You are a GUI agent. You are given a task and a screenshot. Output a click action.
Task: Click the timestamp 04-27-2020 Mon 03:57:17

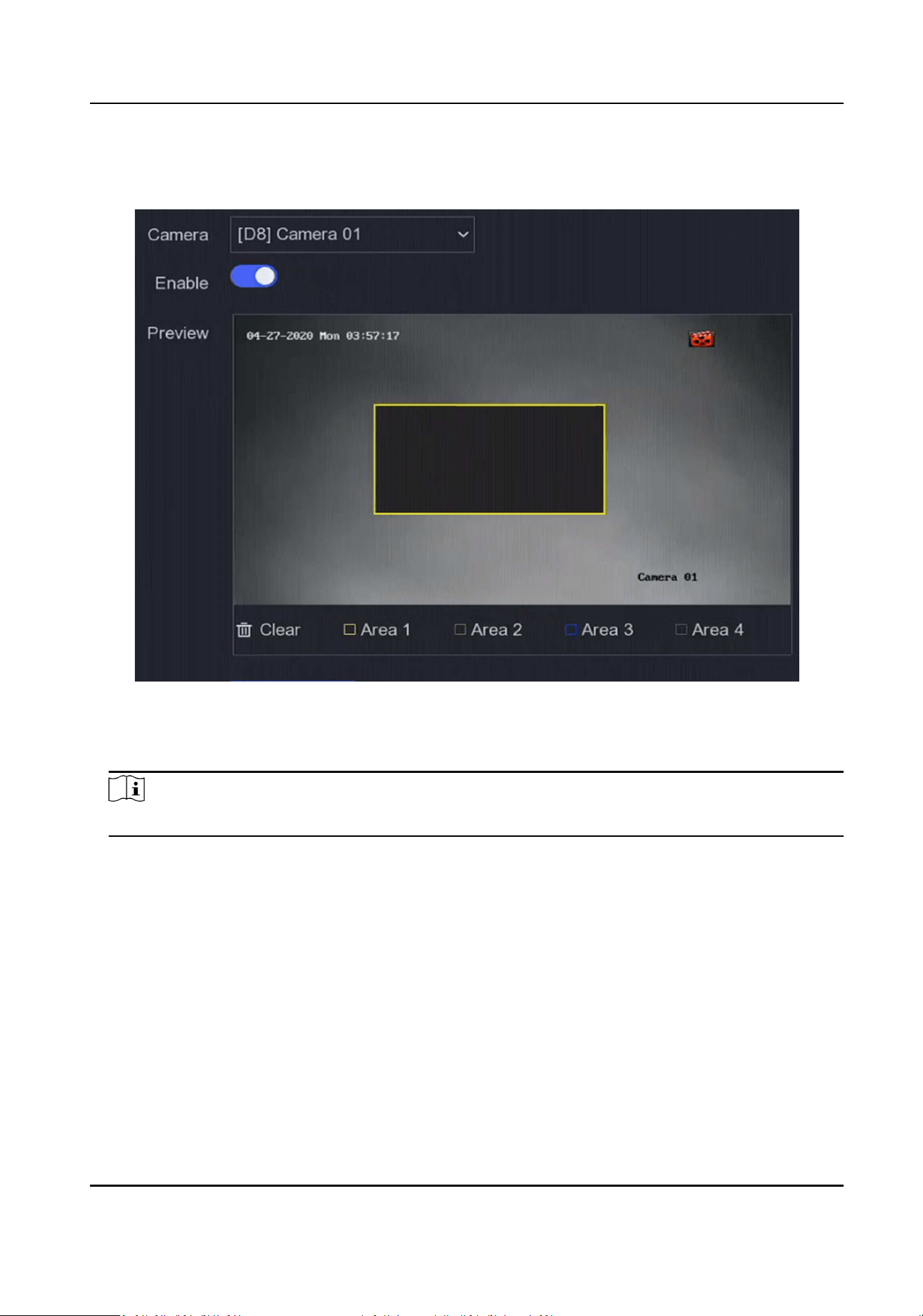point(323,336)
